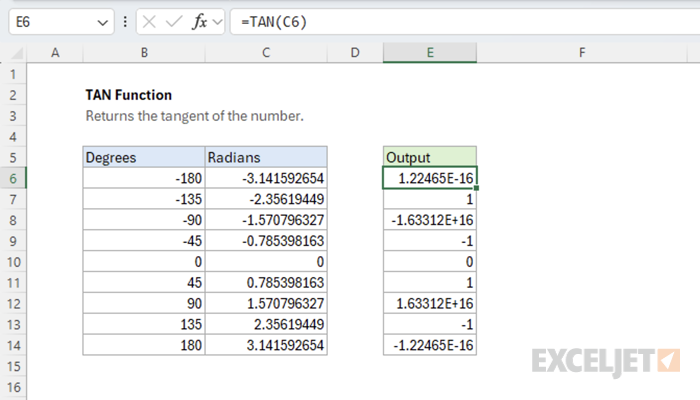Click radians cell -2.35619449
This screenshot has height=400, width=700.
[266, 199]
